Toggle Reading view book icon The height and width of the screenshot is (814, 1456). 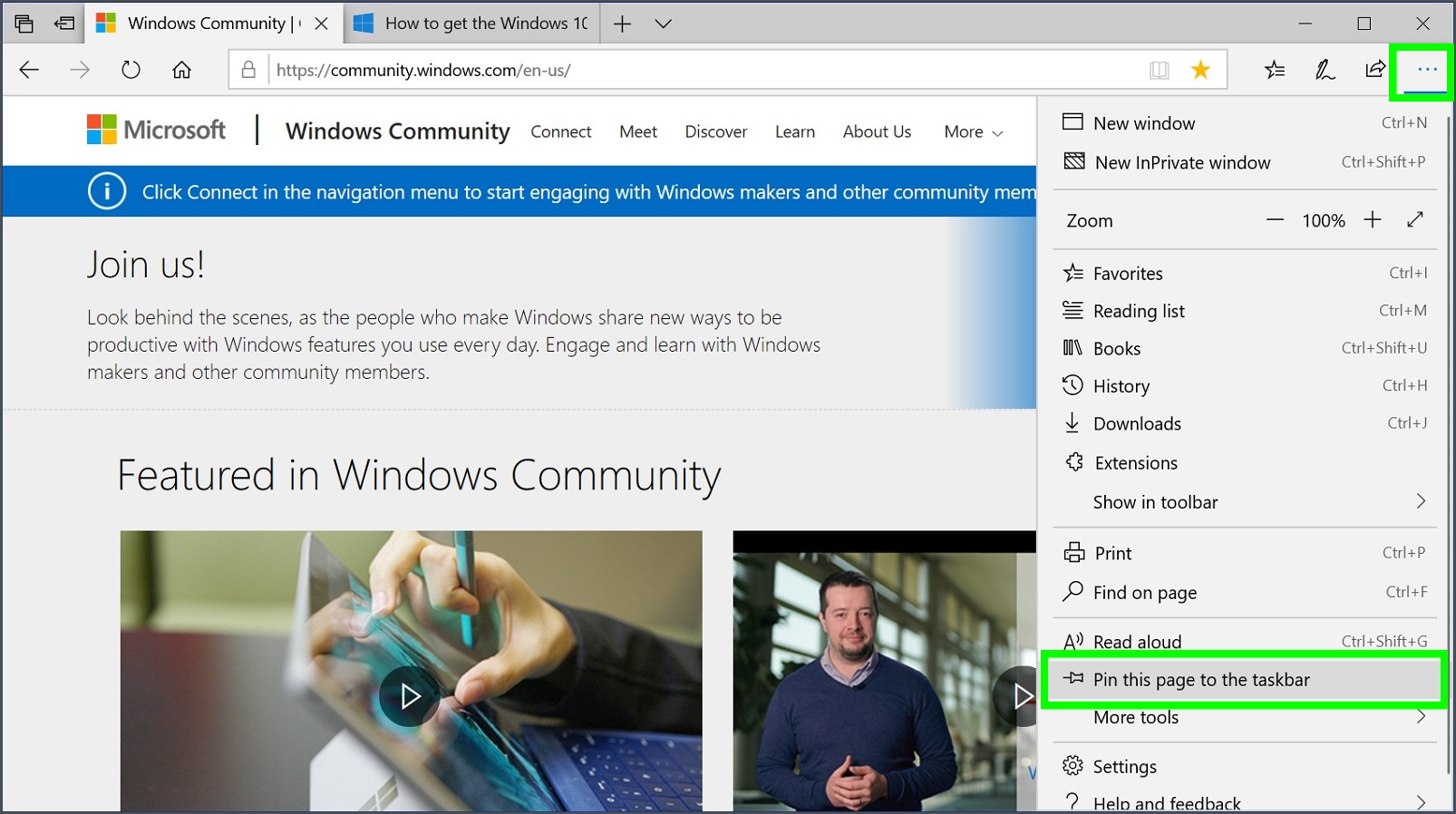click(1159, 70)
